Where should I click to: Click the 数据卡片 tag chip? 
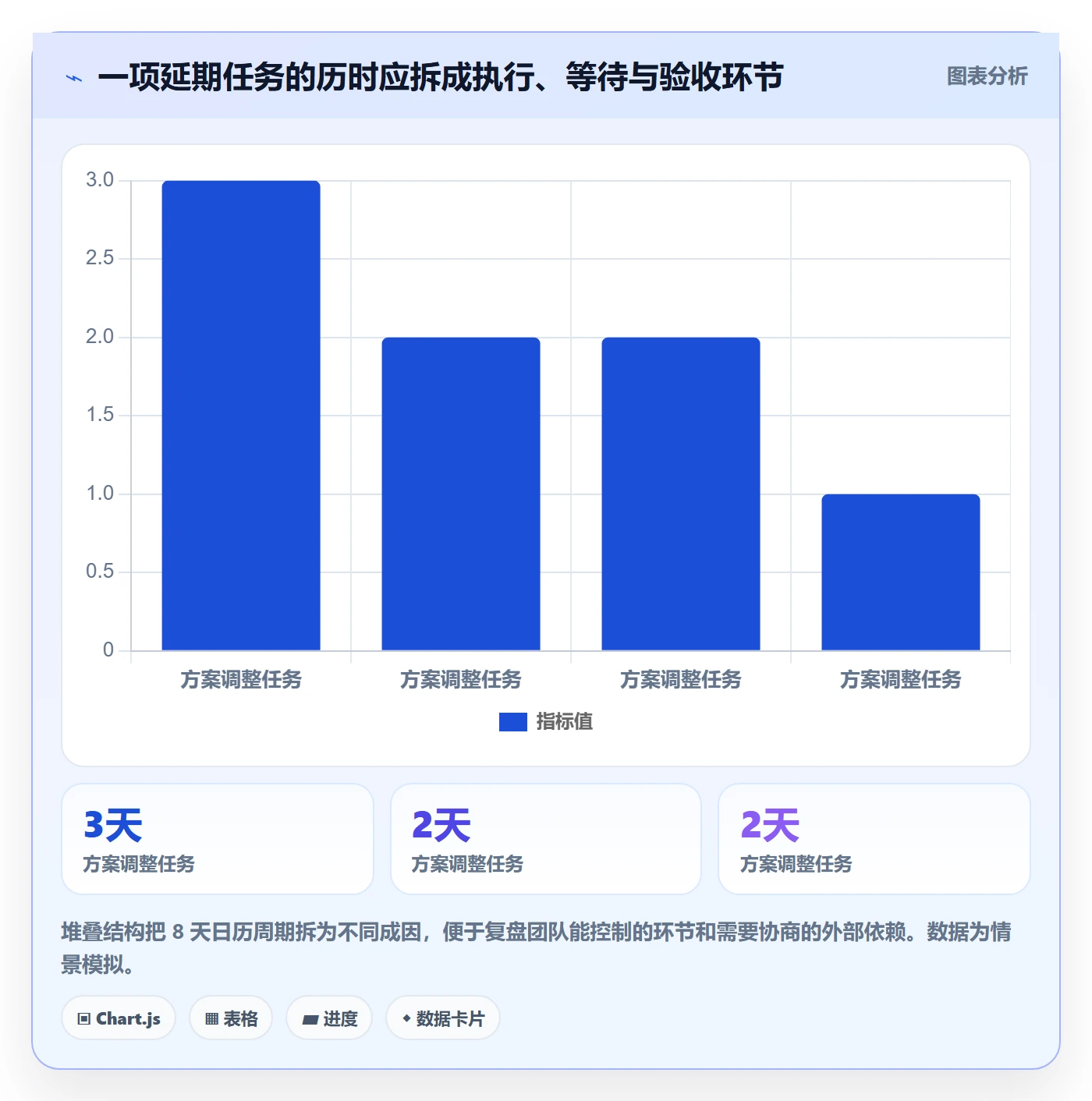pyautogui.click(x=443, y=1018)
